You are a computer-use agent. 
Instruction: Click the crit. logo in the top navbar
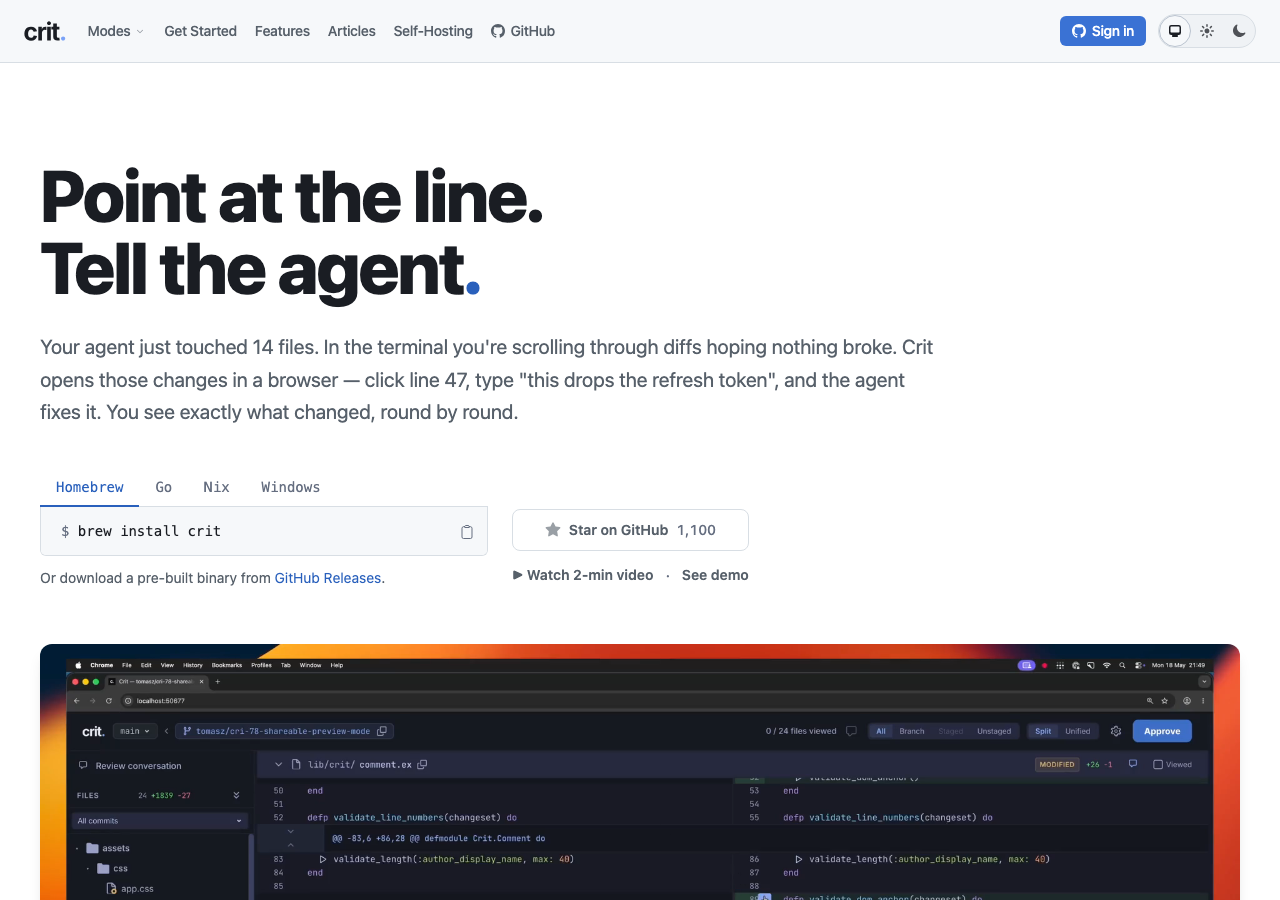point(44,31)
